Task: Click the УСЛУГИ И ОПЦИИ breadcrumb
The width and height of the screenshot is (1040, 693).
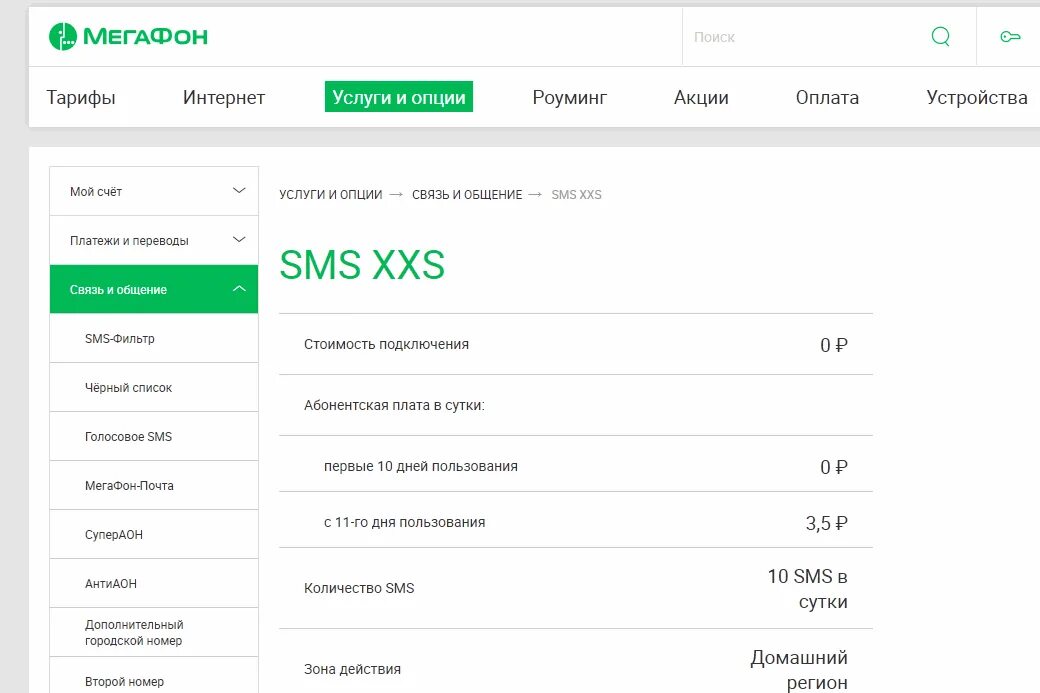Action: click(x=330, y=194)
